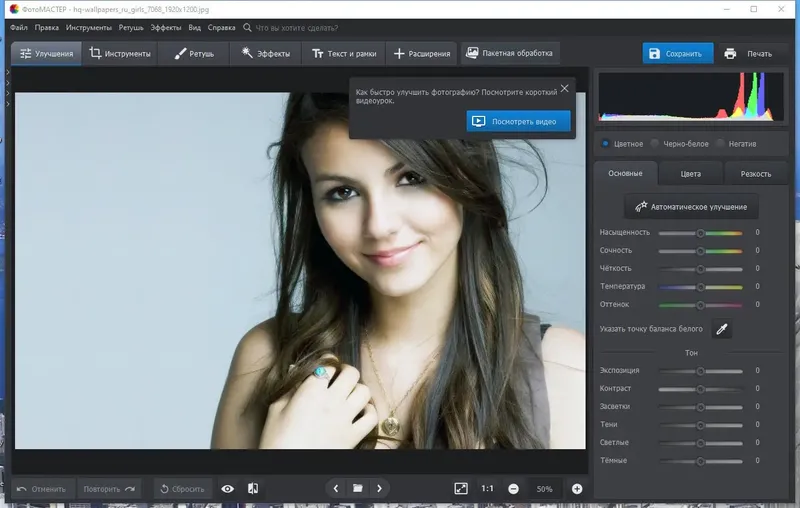The image size is (800, 508).
Task: Click the Печать printer icon
Action: [730, 54]
